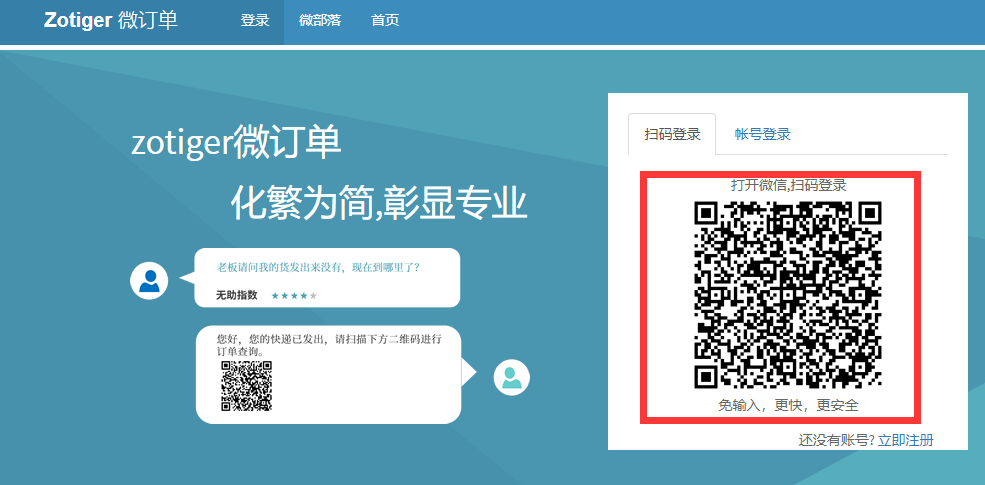Go to 首页 in navigation bar
The height and width of the screenshot is (485, 985).
click(385, 21)
